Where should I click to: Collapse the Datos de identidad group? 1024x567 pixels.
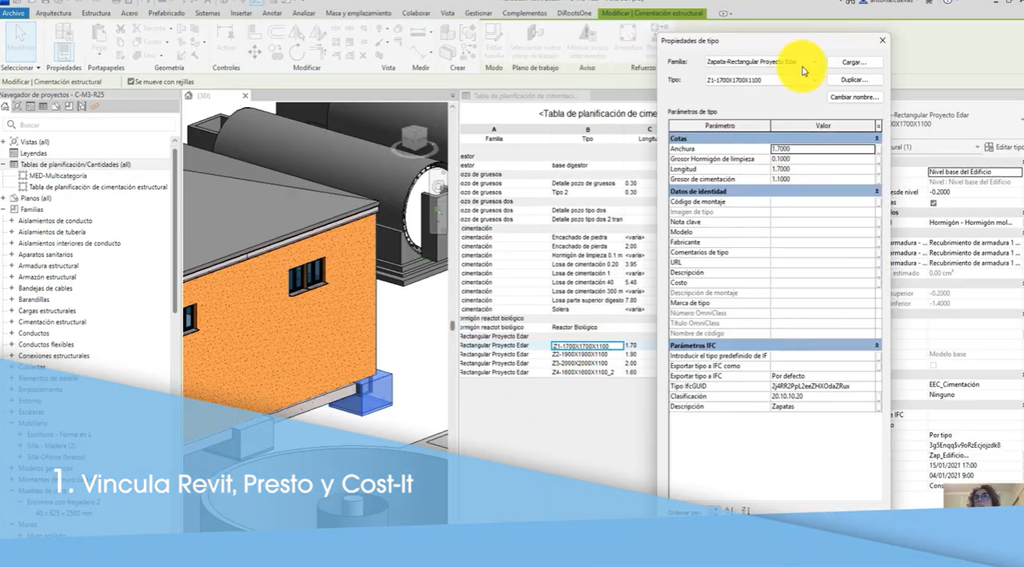876,191
